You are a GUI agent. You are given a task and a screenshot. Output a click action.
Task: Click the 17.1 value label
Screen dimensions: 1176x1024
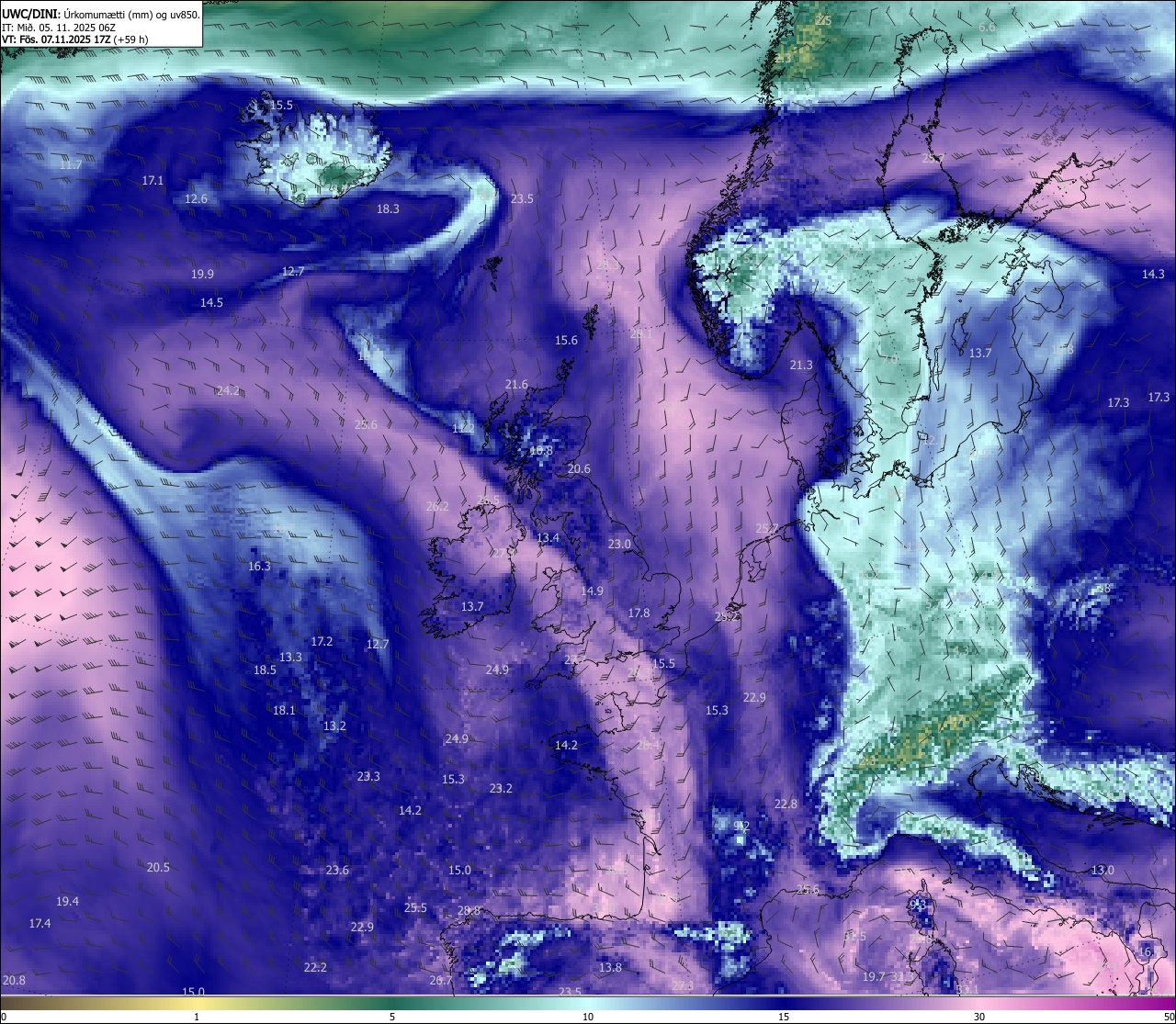coord(153,181)
